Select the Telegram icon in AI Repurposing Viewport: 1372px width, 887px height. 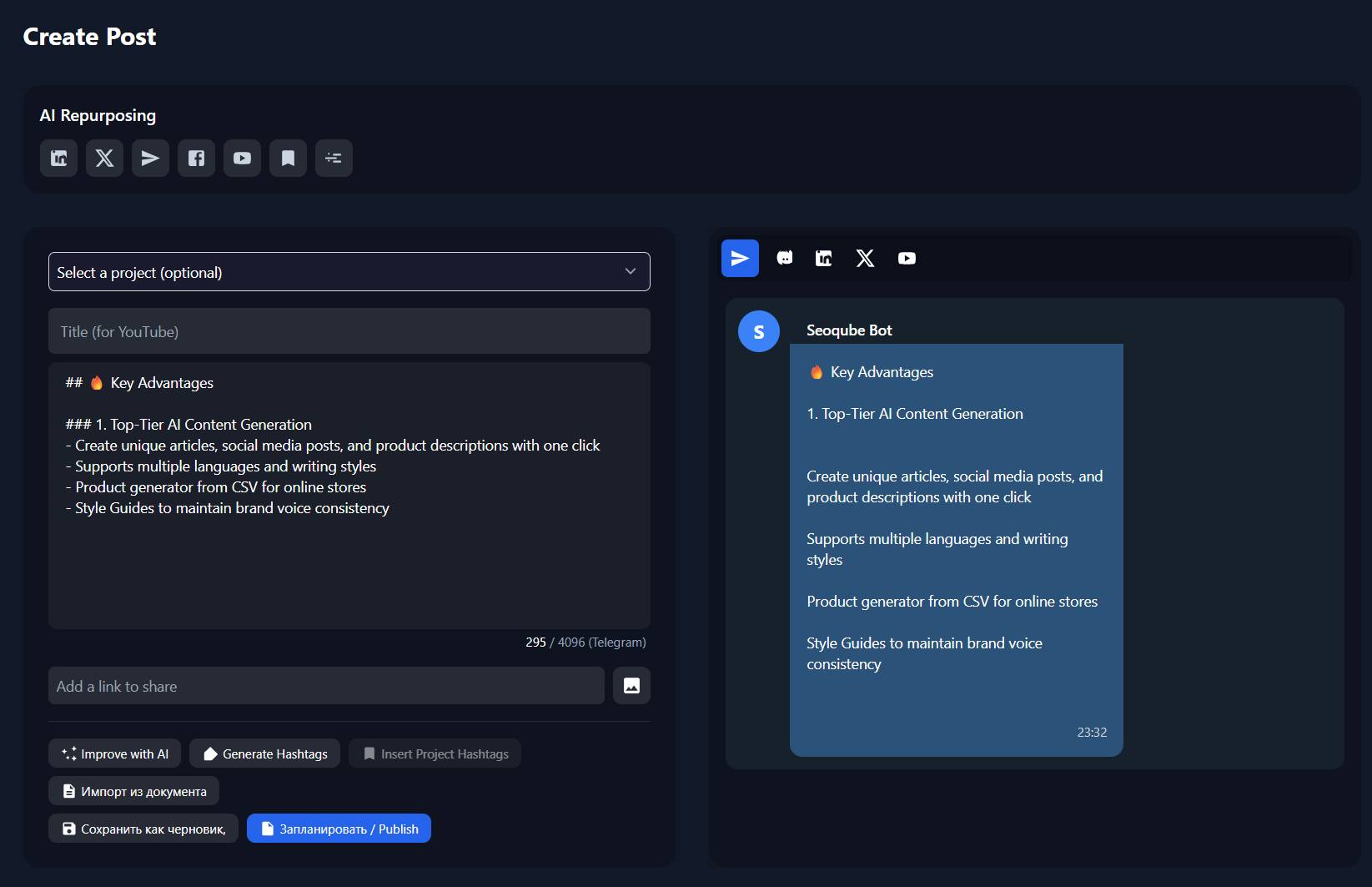150,158
